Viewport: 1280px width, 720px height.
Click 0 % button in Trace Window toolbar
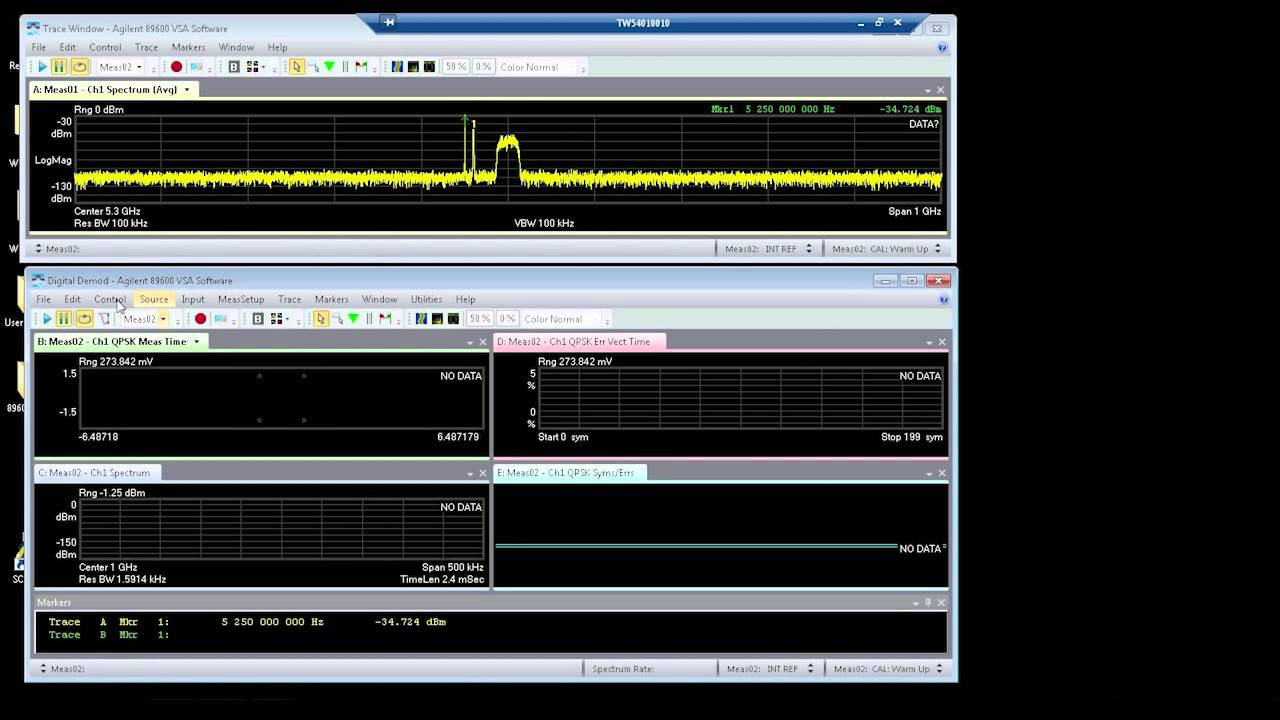point(483,67)
